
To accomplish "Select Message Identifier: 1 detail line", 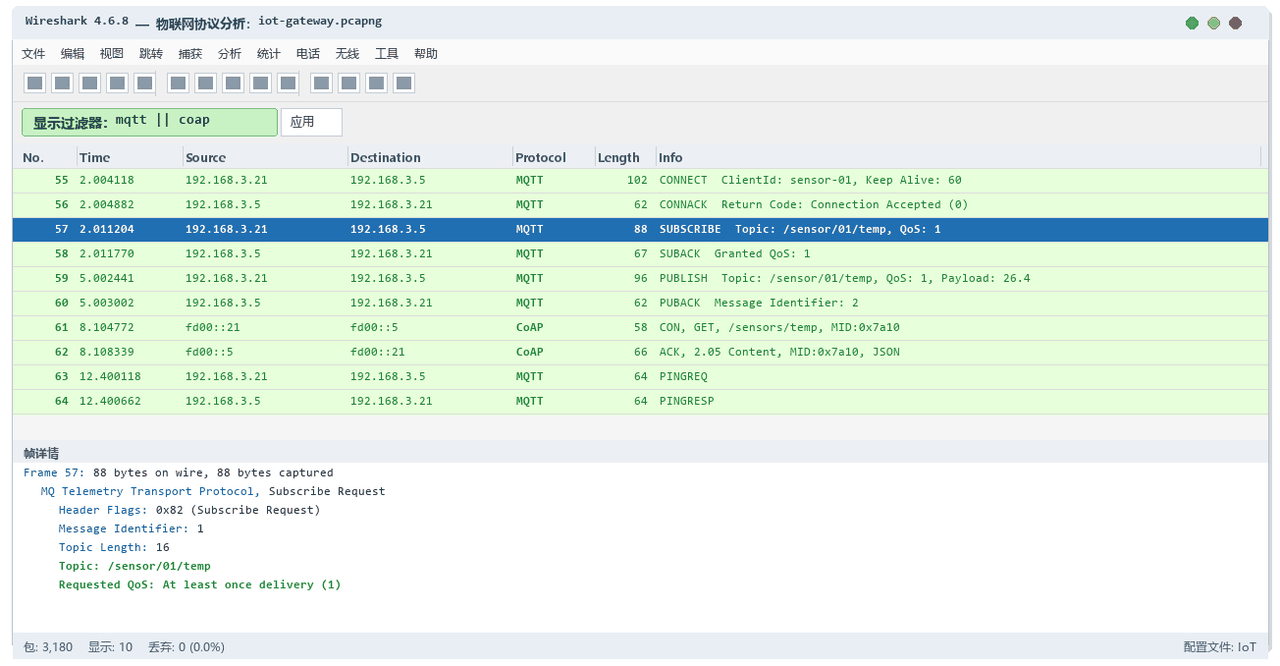I will pos(131,528).
